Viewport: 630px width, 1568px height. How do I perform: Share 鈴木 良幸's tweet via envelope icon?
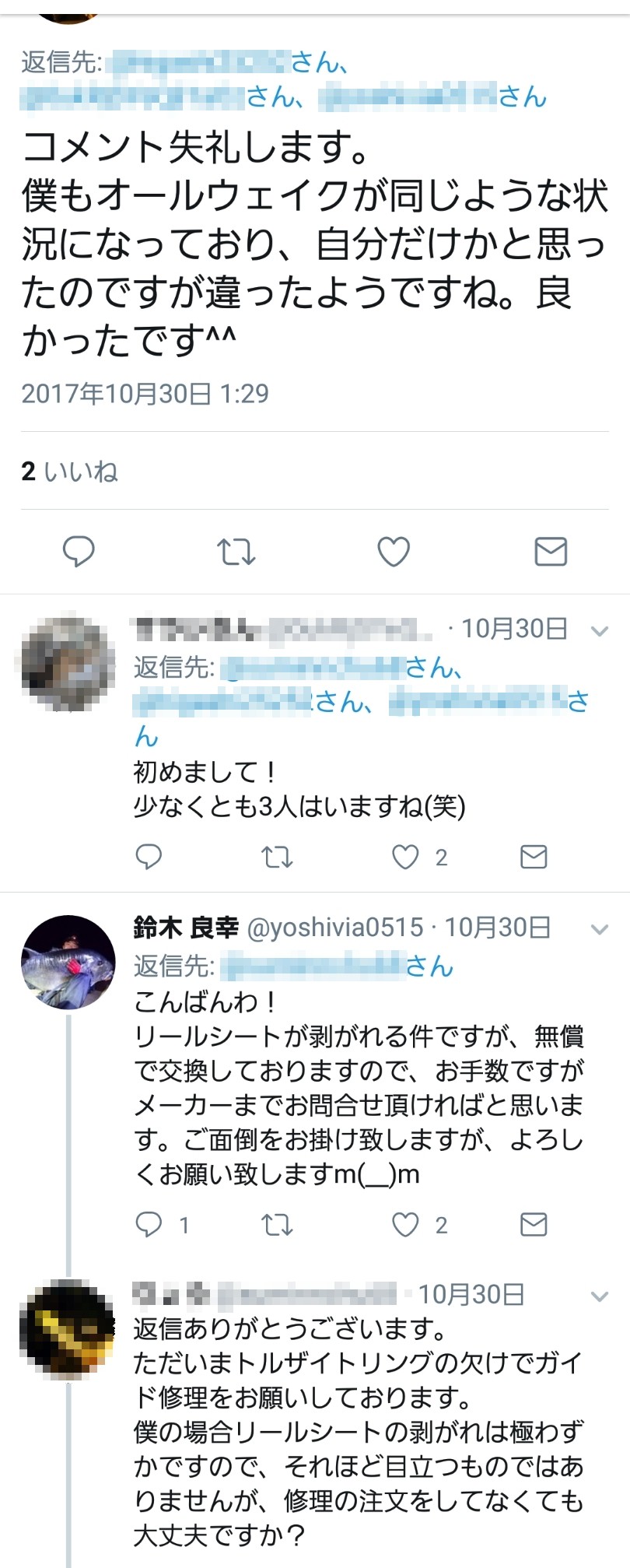point(534,1225)
